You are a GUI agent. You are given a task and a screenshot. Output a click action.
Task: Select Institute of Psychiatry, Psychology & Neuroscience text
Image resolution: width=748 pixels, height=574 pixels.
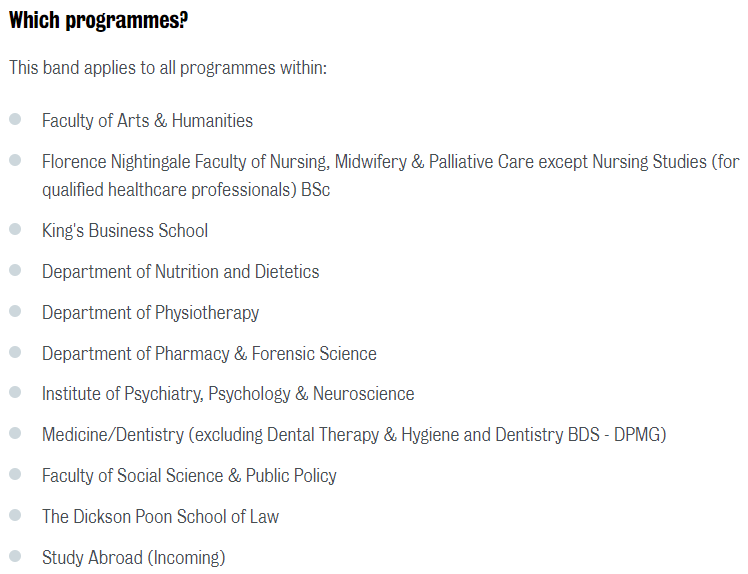[x=228, y=394]
